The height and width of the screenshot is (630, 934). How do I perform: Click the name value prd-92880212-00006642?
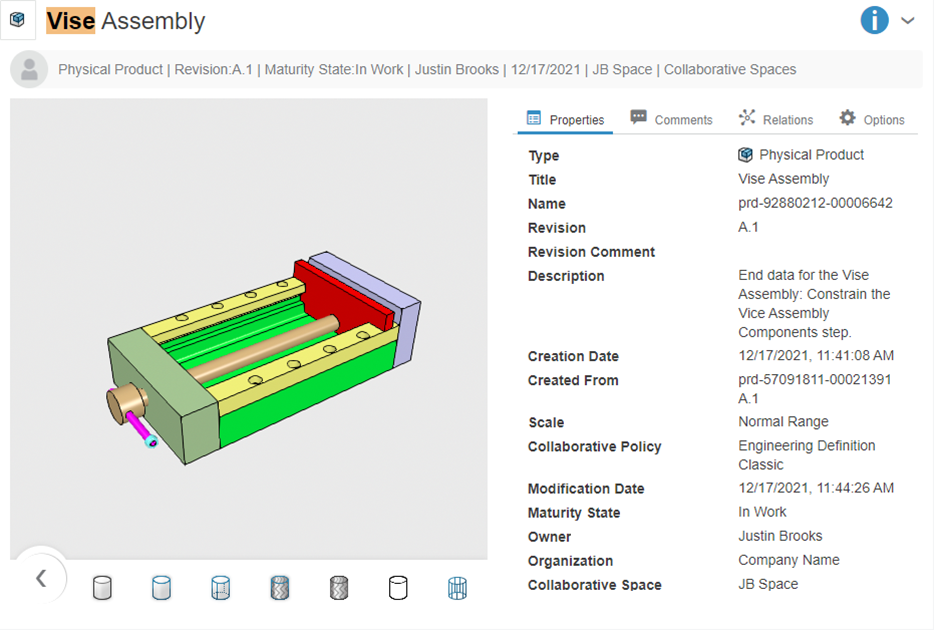tap(815, 203)
